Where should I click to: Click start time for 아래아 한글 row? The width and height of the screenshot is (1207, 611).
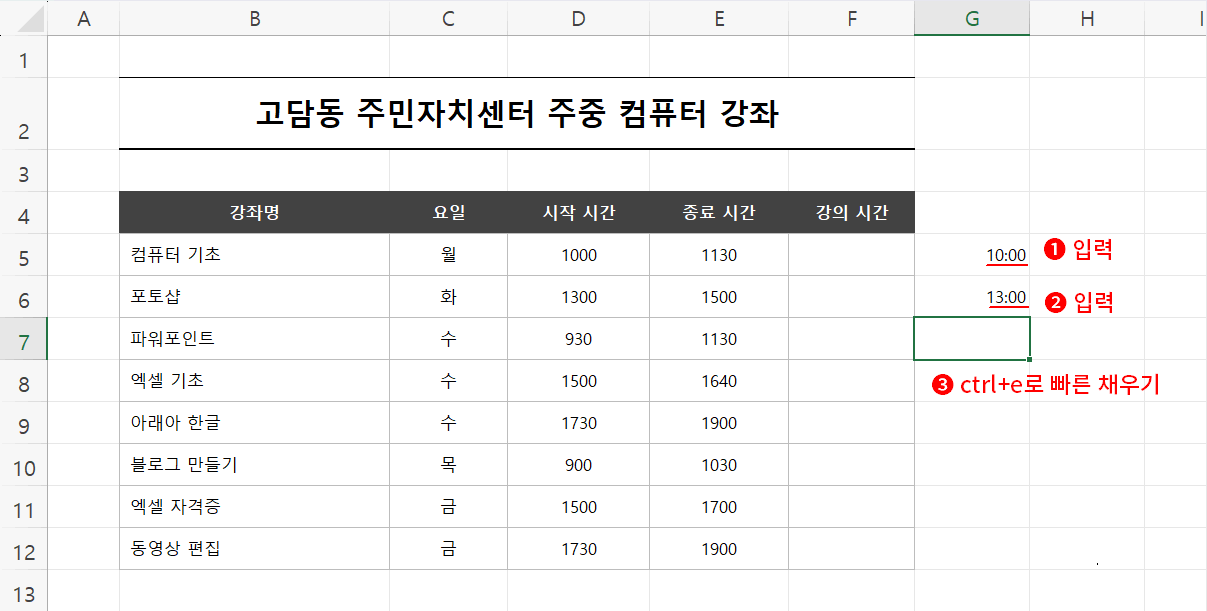click(578, 423)
